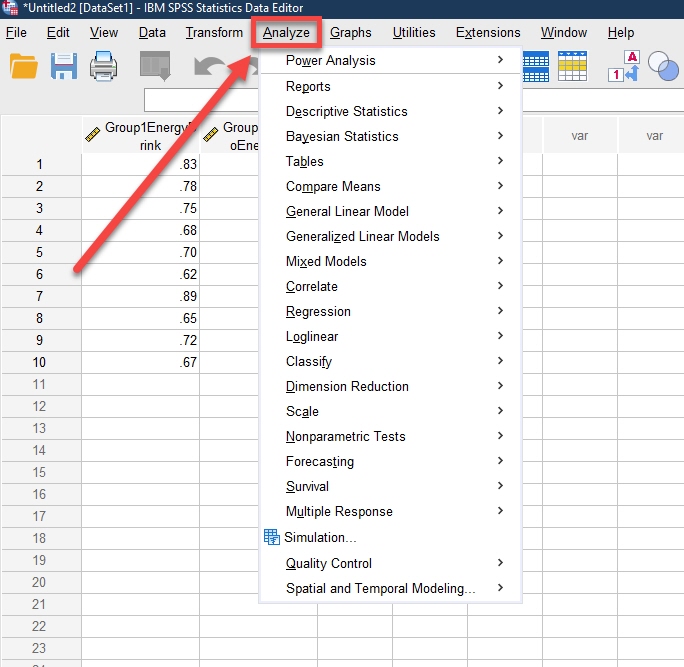Click the cell with value .78
The image size is (684, 667).
(x=140, y=186)
